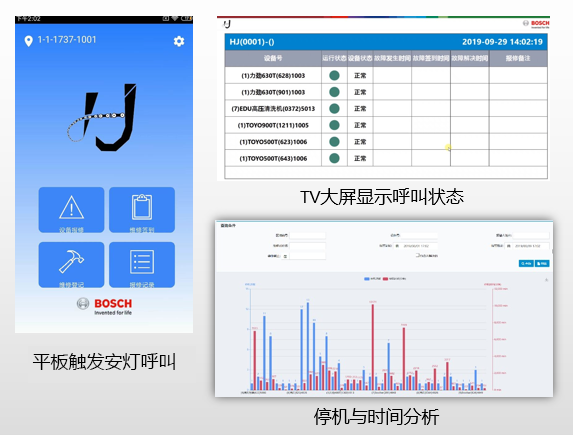Screen dimensions: 573x435
Task: Tap the location pin beside 1-1-1737-1001
Action: pyautogui.click(x=28, y=41)
